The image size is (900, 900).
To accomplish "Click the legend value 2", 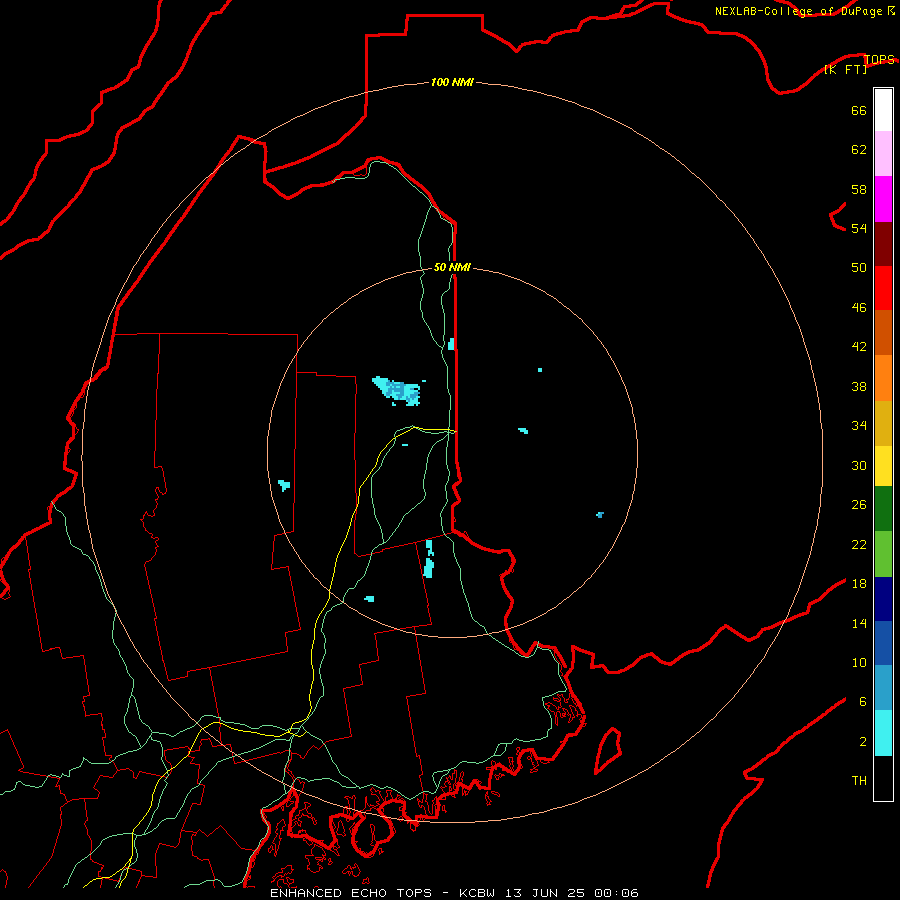I will 863,742.
